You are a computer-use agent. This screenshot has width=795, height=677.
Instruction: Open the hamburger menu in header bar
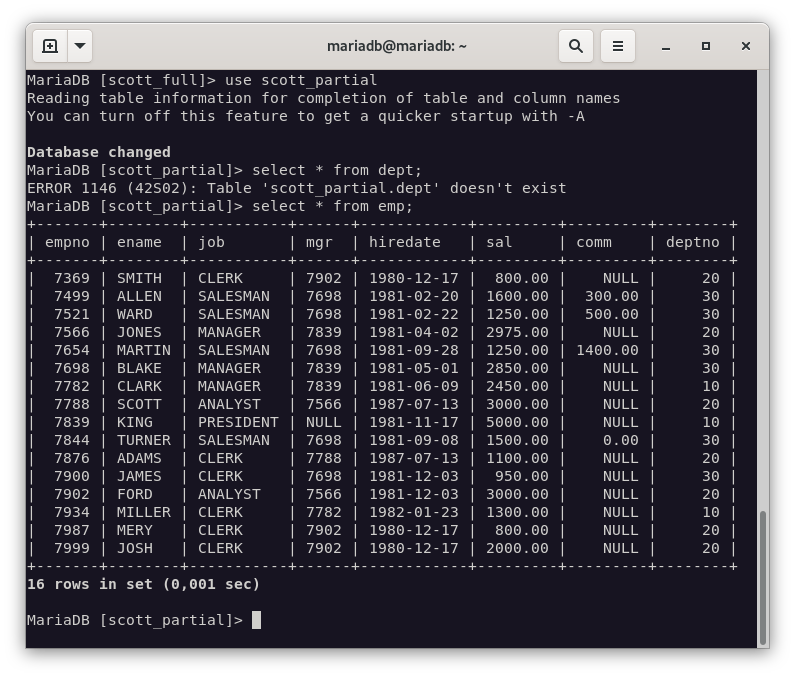point(618,46)
